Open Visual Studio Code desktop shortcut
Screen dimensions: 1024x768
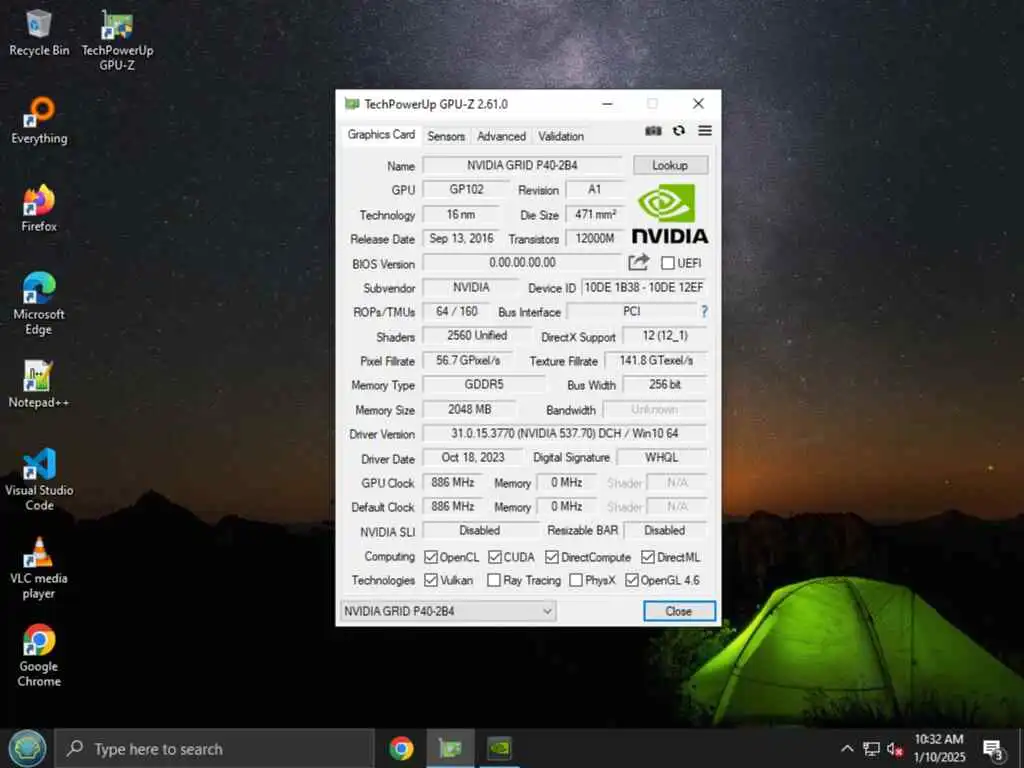point(39,480)
